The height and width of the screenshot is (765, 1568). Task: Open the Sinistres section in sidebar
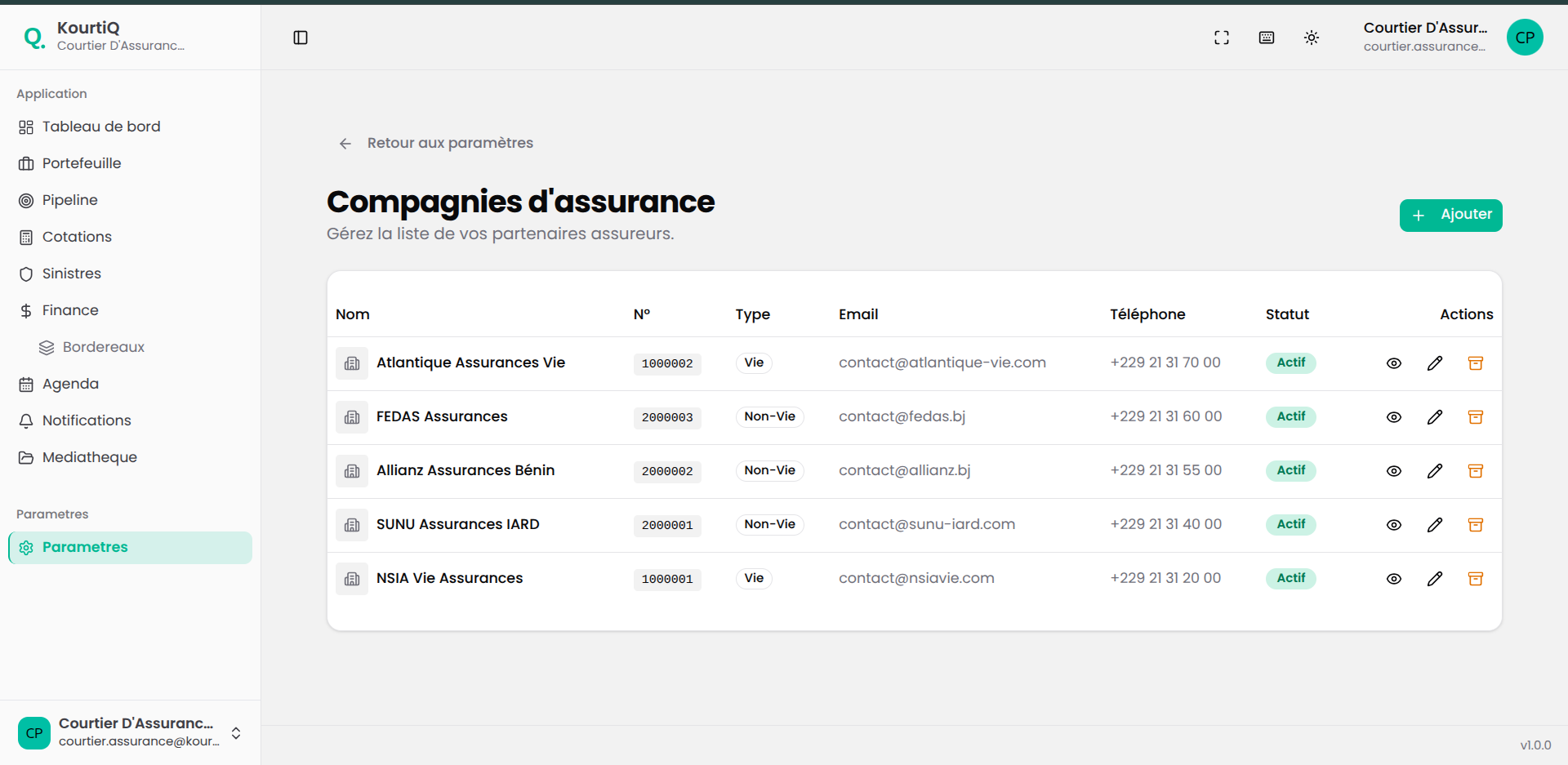(x=72, y=274)
